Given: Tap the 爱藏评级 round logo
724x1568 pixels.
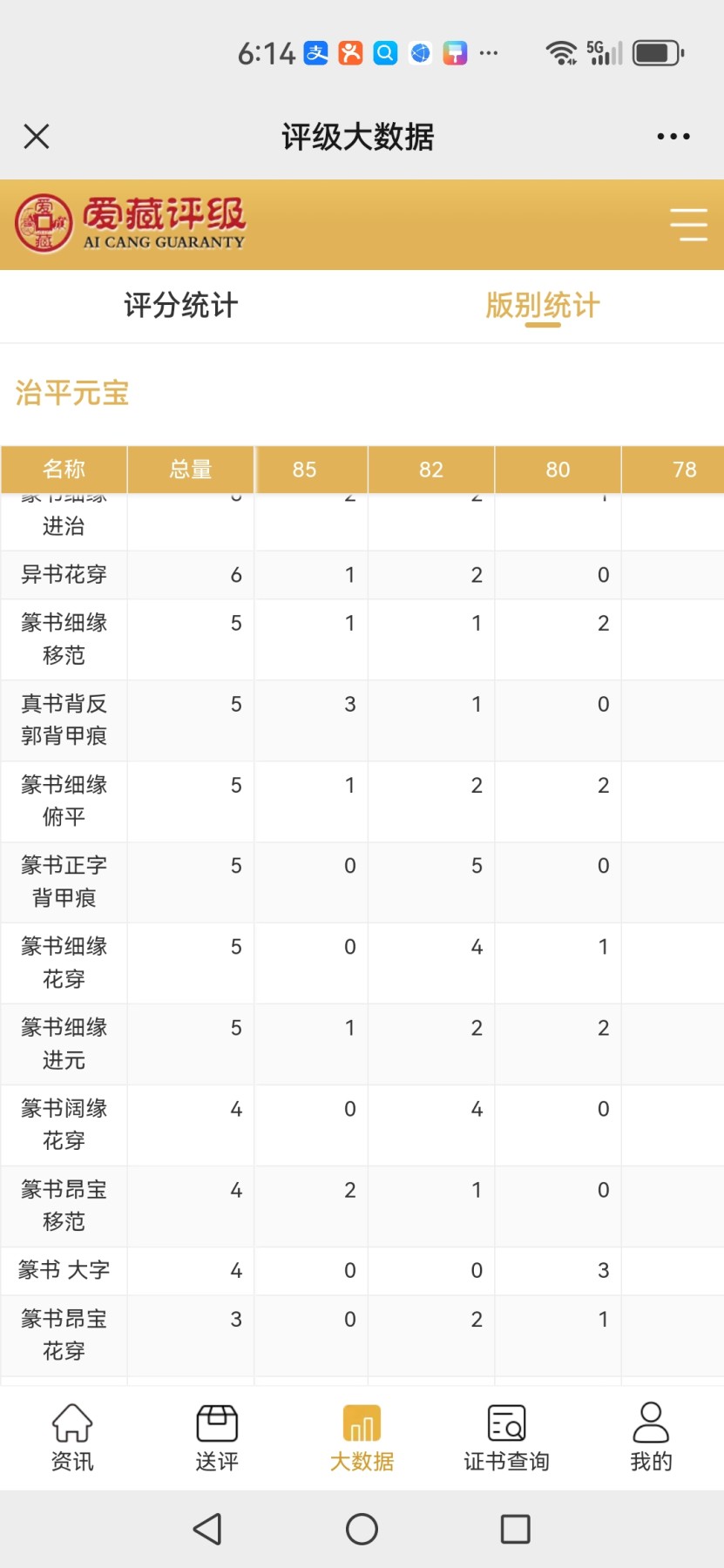Looking at the screenshot, I should pyautogui.click(x=44, y=224).
